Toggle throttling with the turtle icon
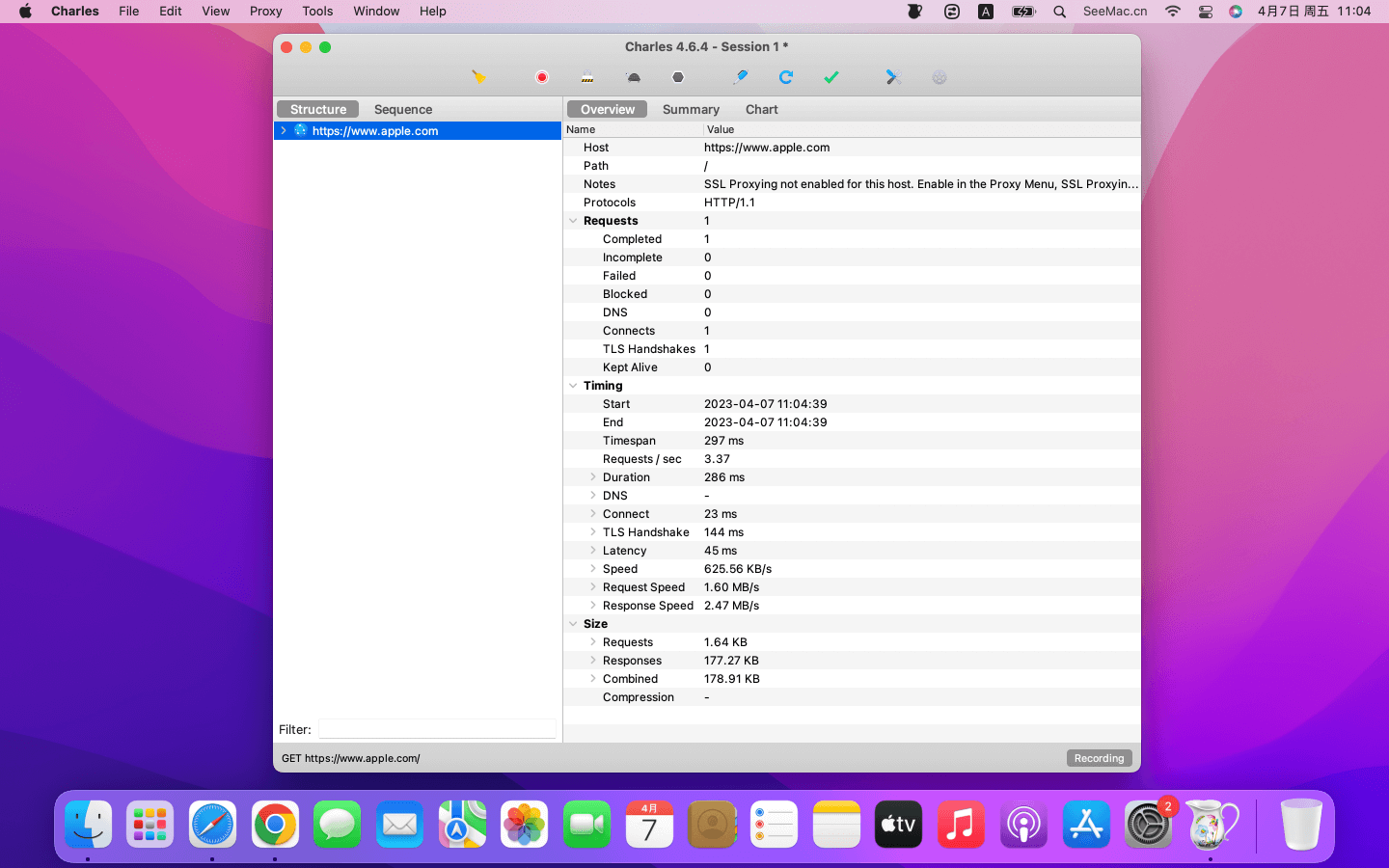Screen dimensions: 1389x868 point(634,77)
